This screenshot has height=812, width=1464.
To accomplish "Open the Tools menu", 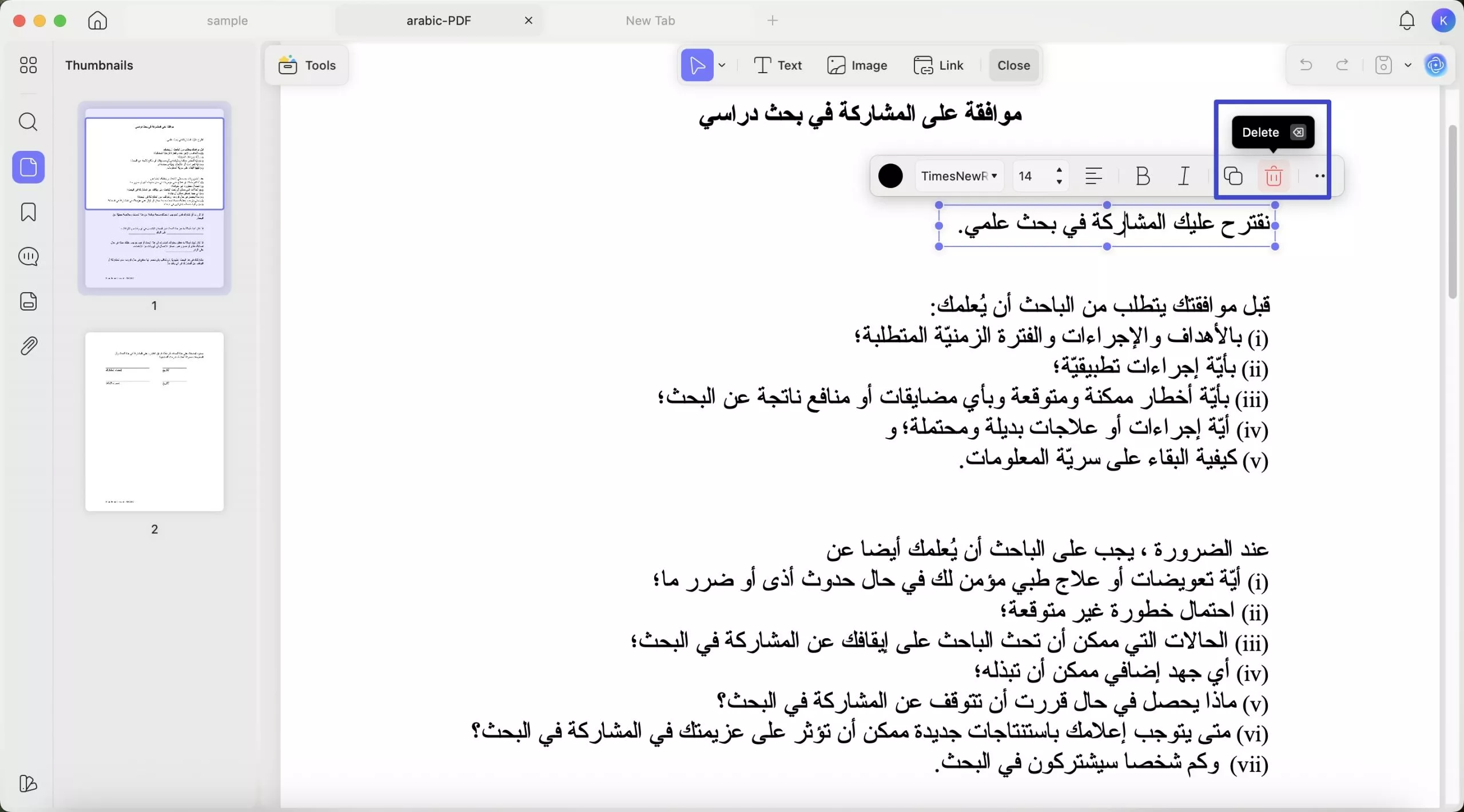I will (307, 65).
